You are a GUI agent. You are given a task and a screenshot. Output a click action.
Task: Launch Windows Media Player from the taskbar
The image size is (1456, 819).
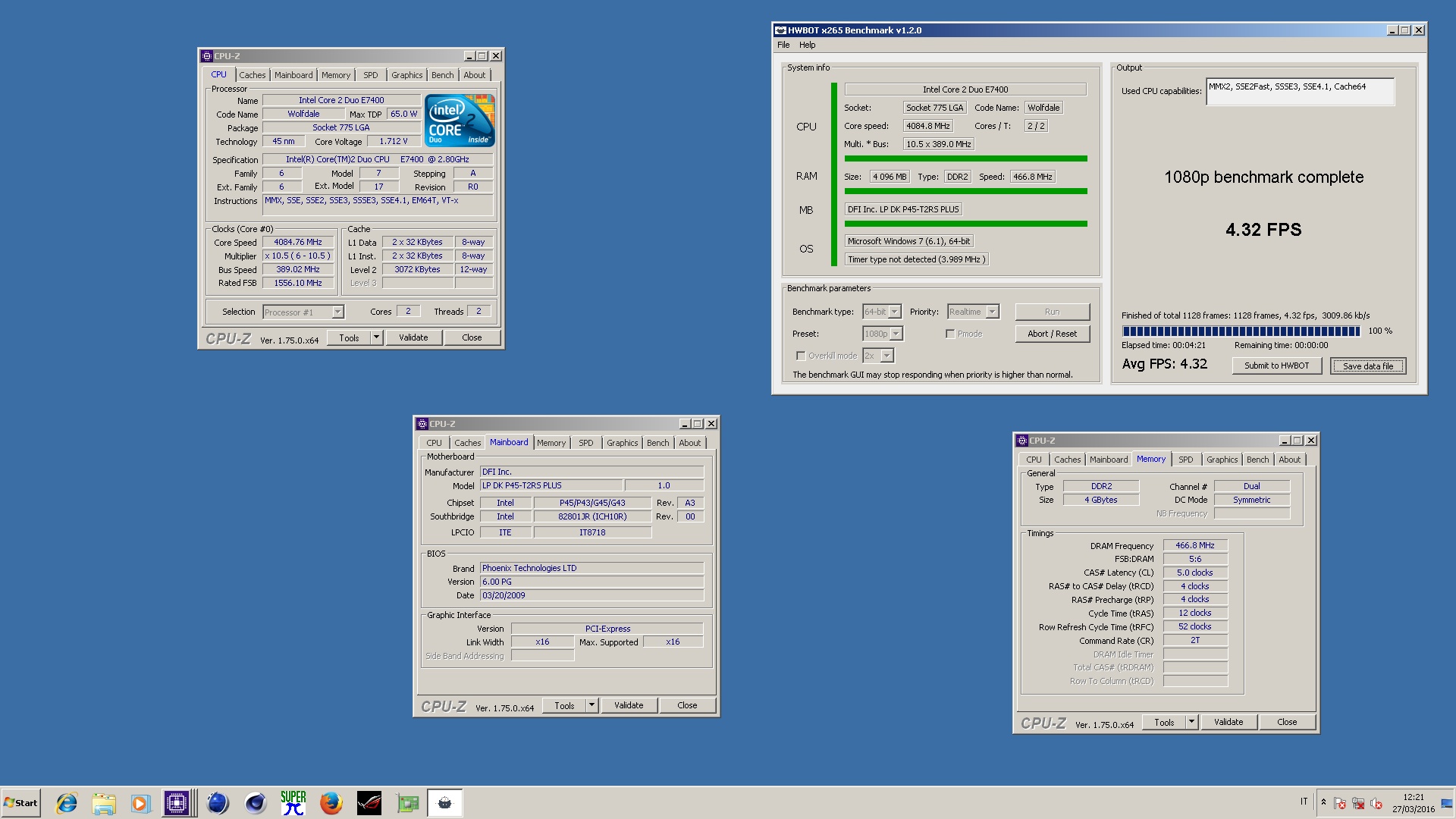point(140,803)
